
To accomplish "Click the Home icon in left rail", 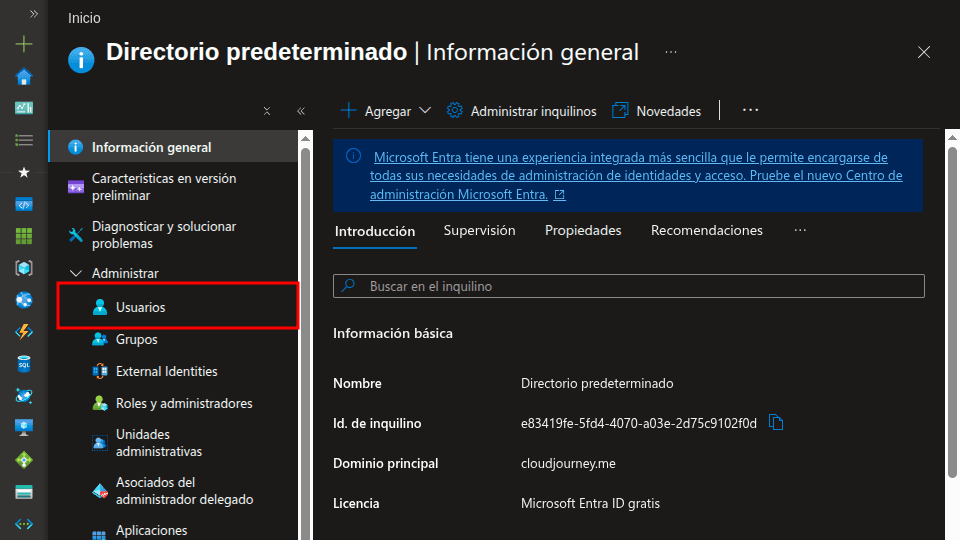I will [24, 77].
